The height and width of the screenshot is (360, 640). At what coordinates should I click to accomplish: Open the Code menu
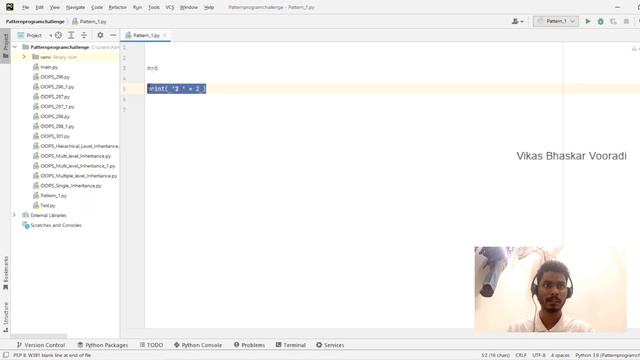point(97,7)
